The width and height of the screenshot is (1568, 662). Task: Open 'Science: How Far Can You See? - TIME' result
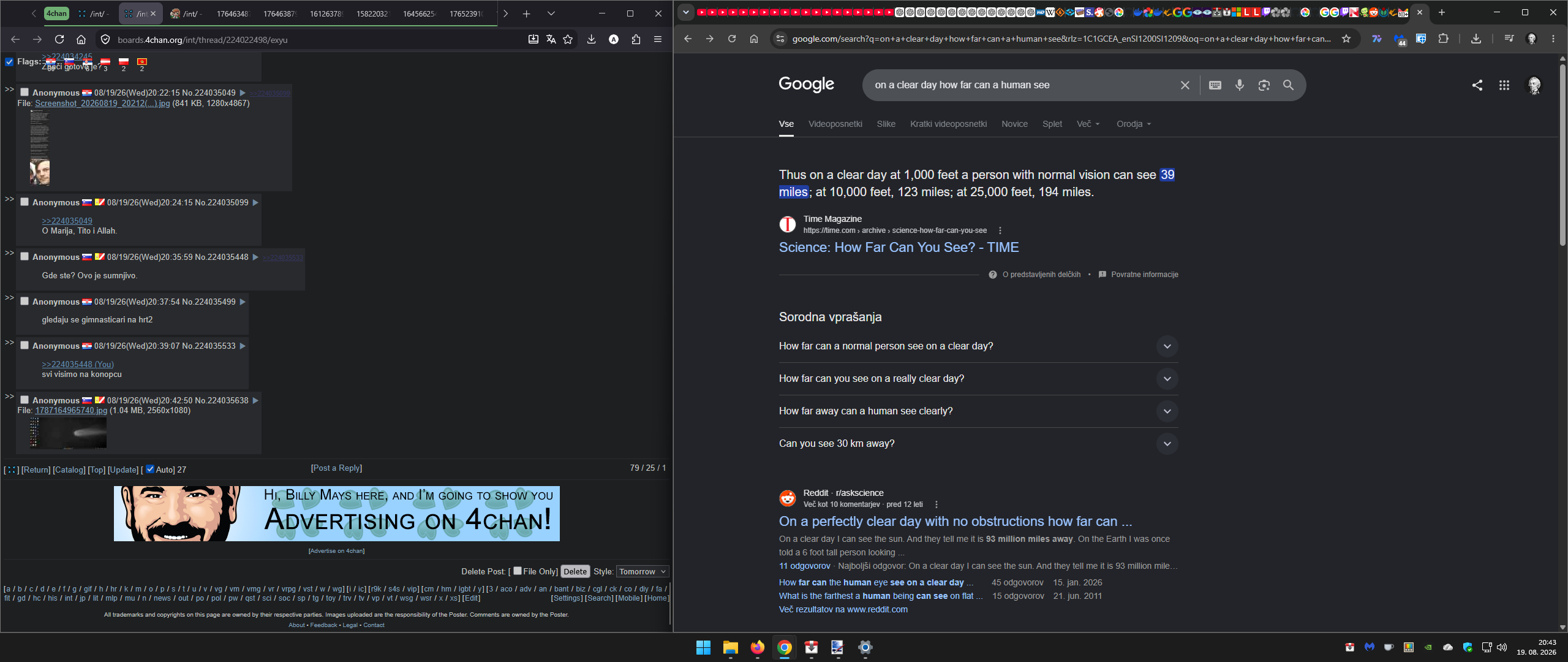coord(899,248)
